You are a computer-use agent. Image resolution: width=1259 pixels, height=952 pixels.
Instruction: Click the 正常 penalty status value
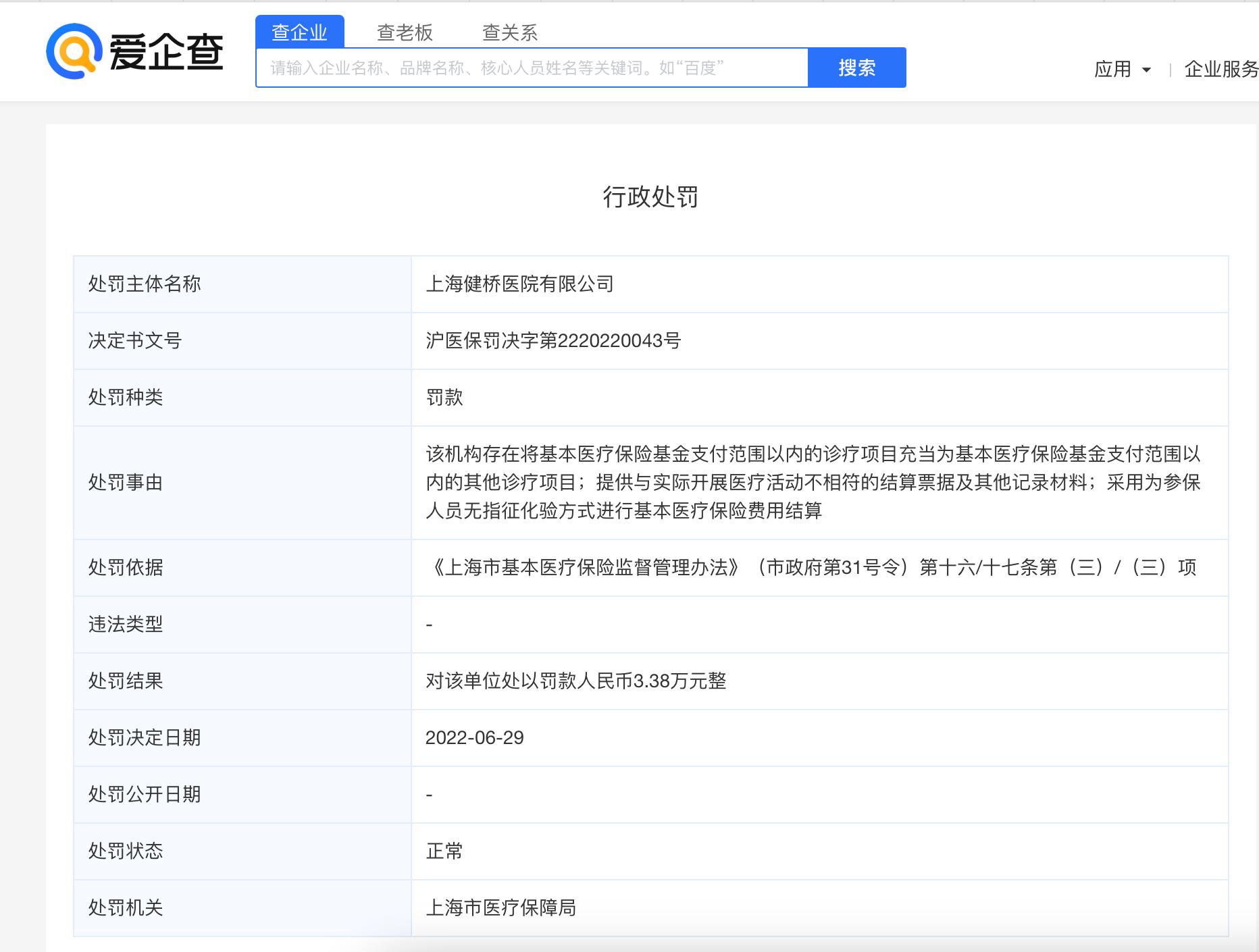point(444,851)
